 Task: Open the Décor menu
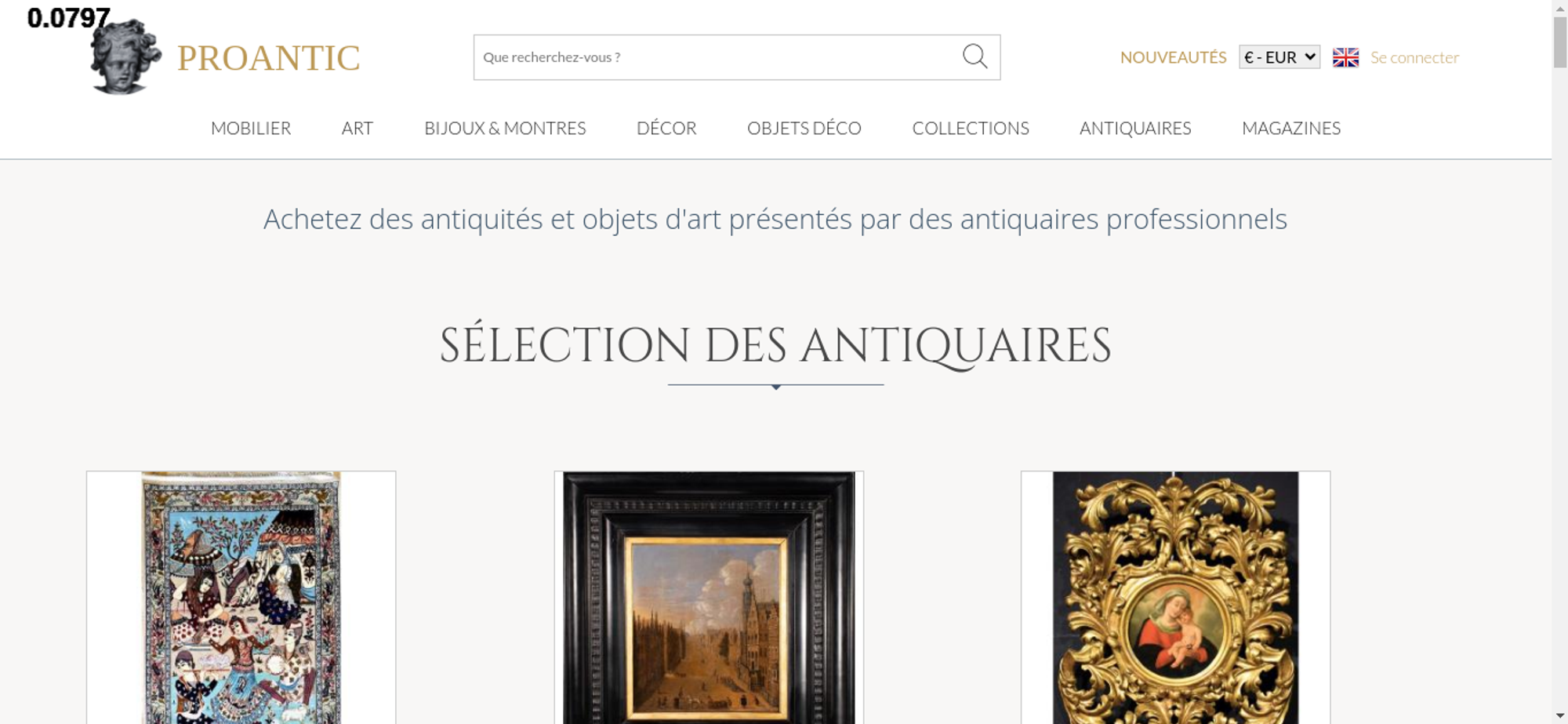[x=666, y=128]
